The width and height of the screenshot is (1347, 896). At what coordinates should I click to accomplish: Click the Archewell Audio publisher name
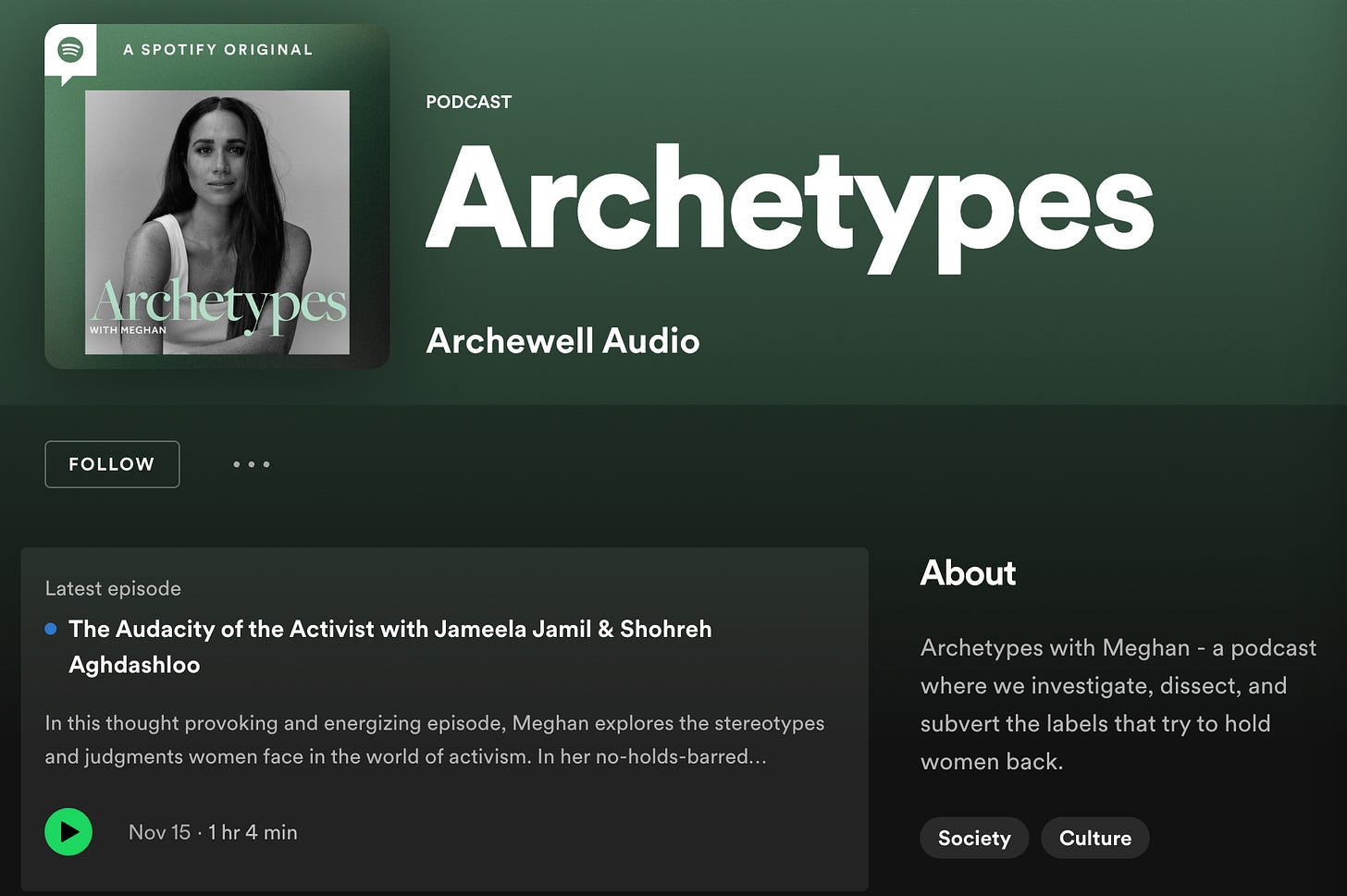click(x=562, y=340)
